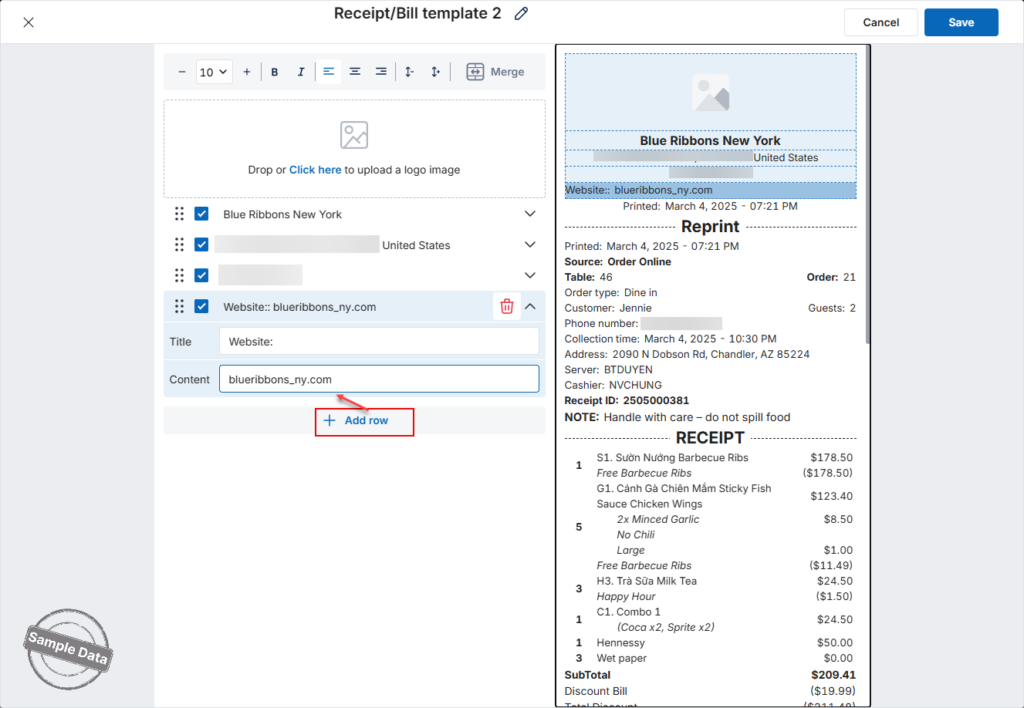Decrease font size with minus icon
Screen dimensions: 1024x708
coord(182,72)
